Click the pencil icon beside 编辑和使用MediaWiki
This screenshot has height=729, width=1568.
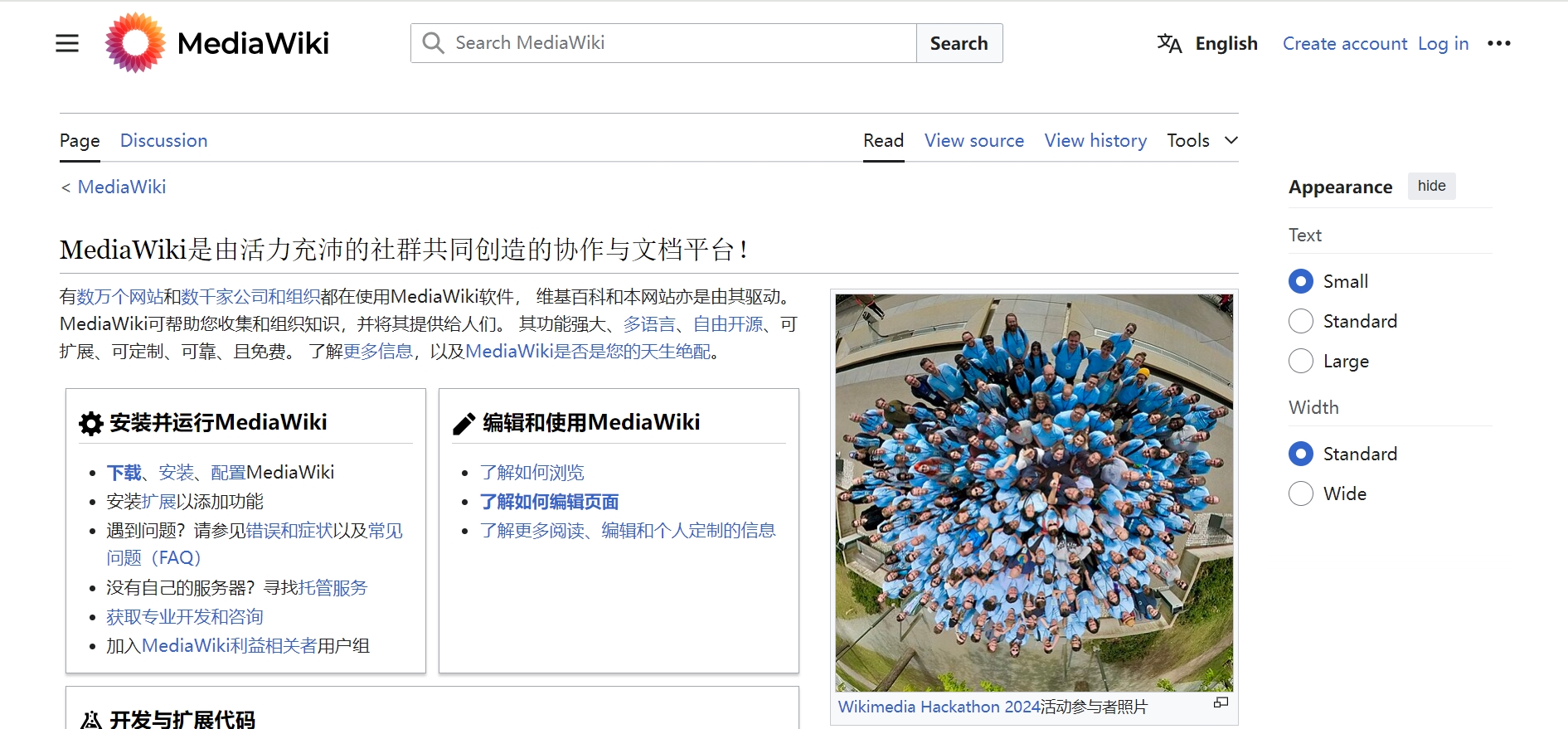464,424
